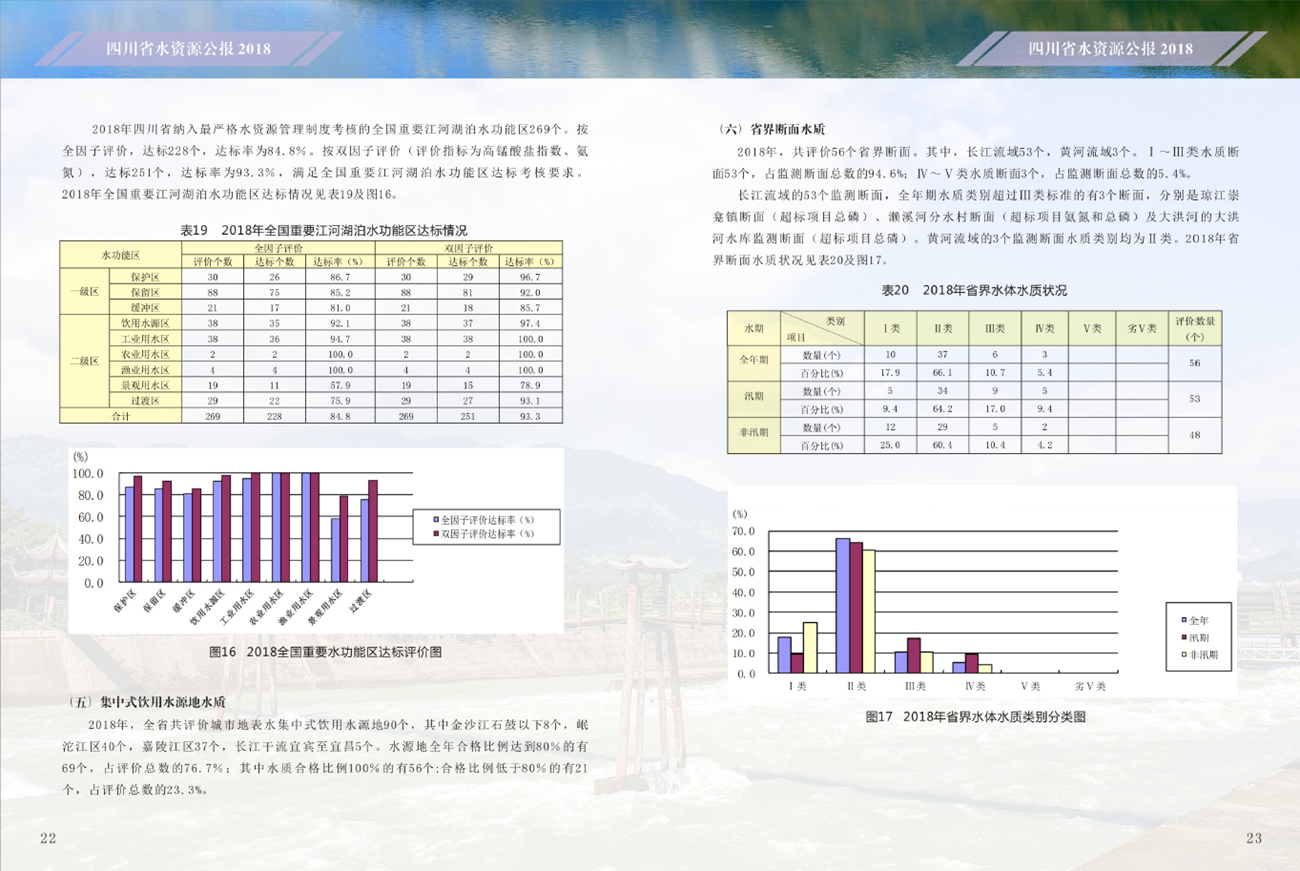The width and height of the screenshot is (1300, 871).
Task: Click the 汛期 row label in 表20
Action: (x=753, y=399)
